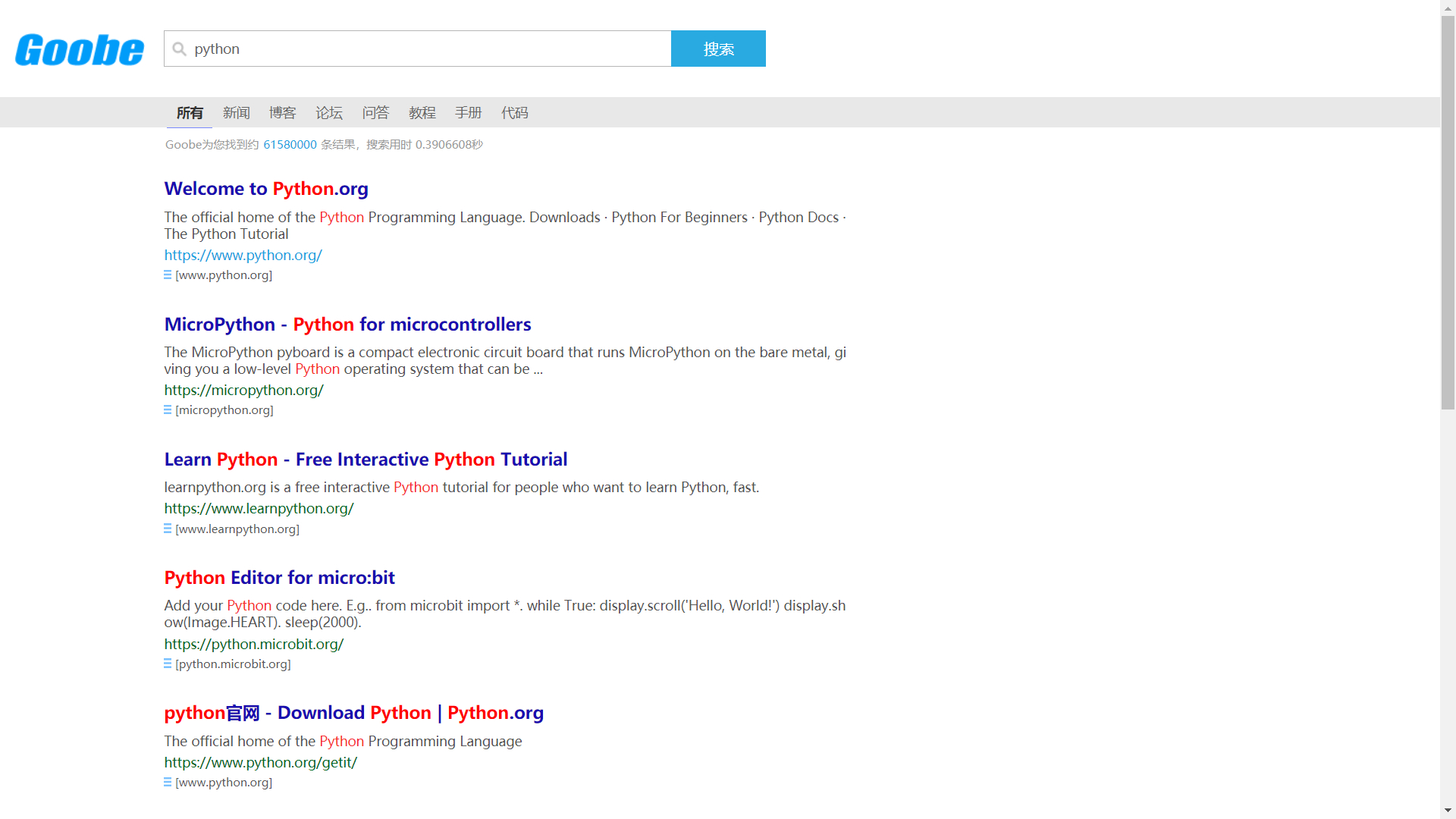Click the micro:bit code description snippet
The height and width of the screenshot is (819, 1456).
click(x=505, y=613)
